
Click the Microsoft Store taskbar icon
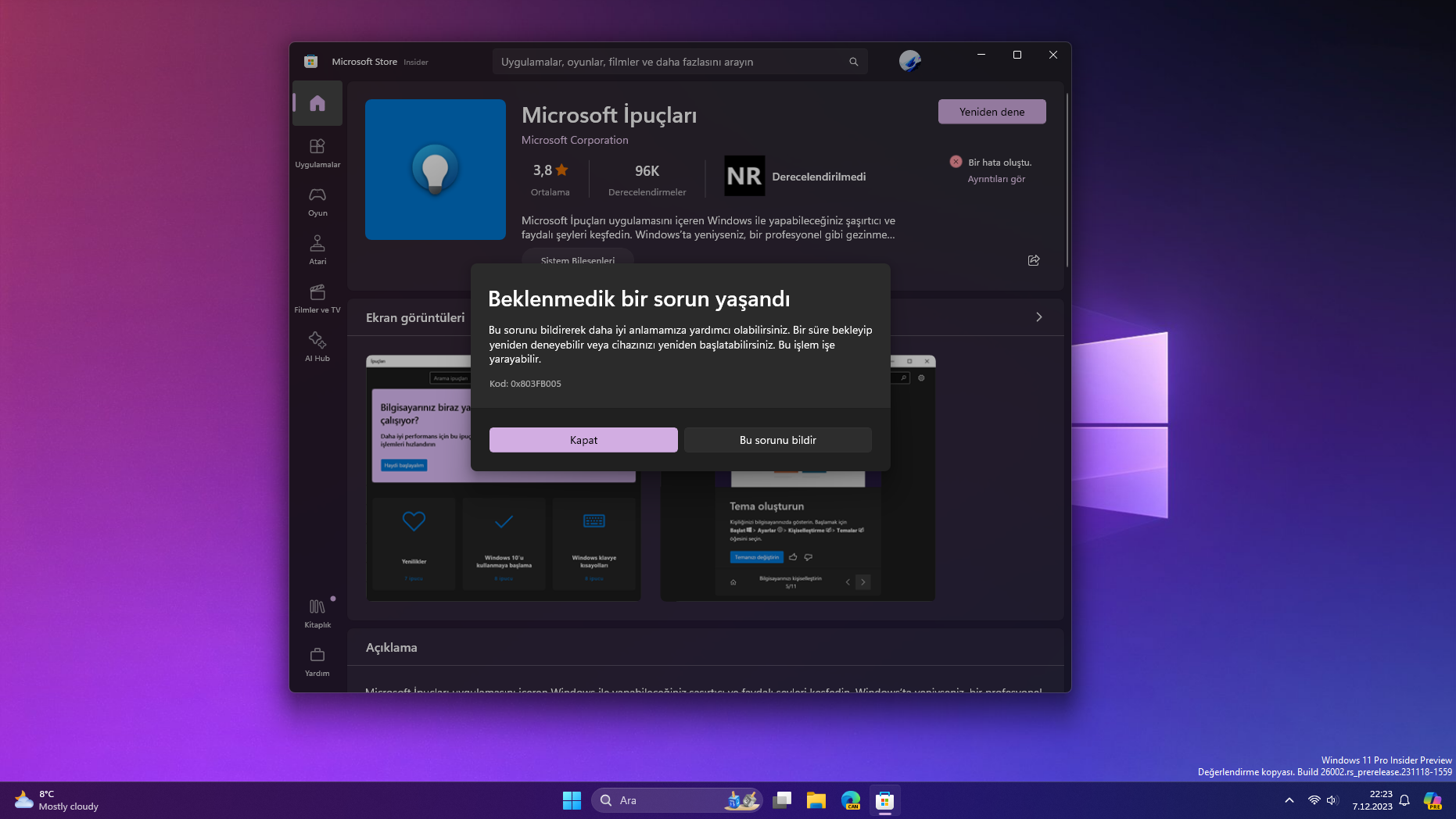(885, 800)
